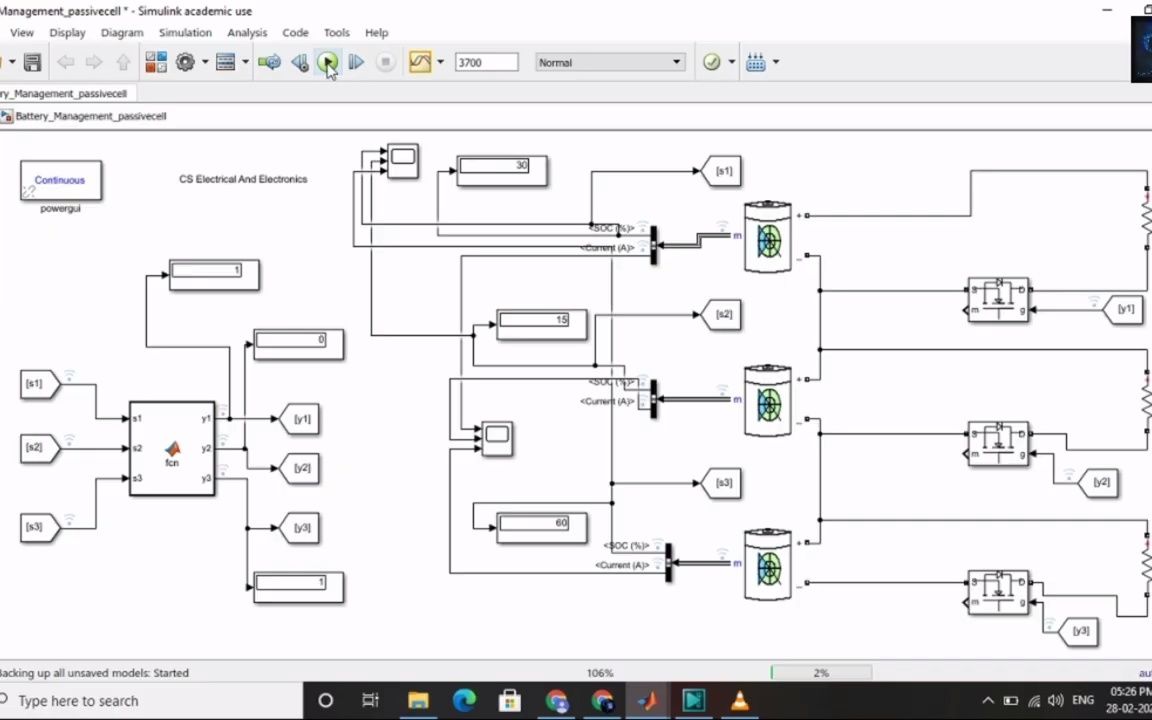Open the Simulink Library Browser icon

[x=155, y=62]
